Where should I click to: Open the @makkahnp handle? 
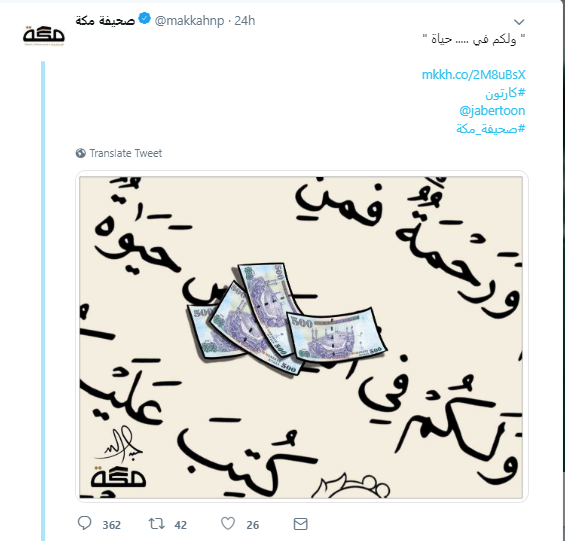pyautogui.click(x=189, y=21)
